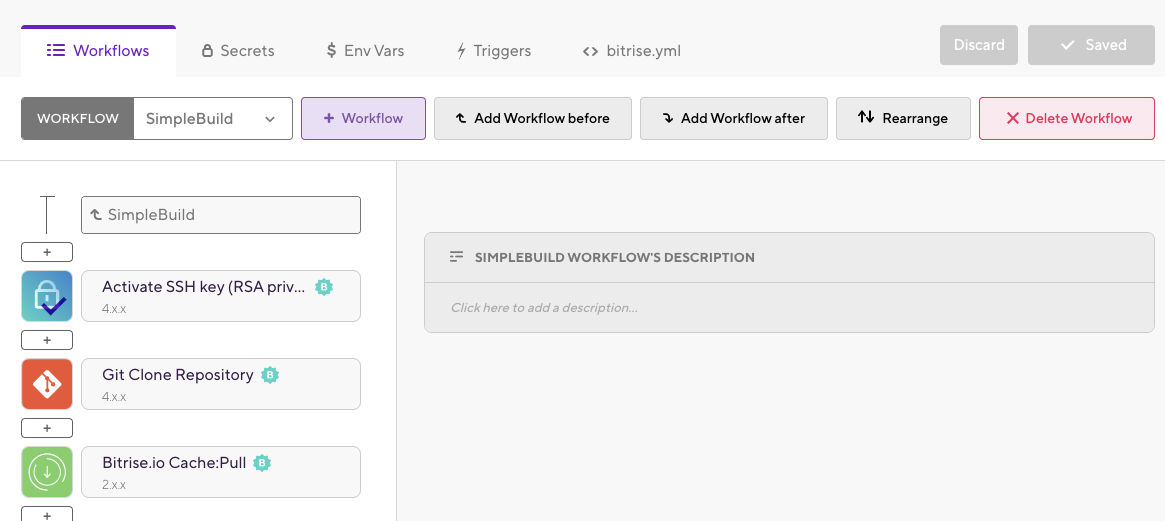Click the 4.x.x version under Activate SSH key
This screenshot has width=1165, height=521.
(114, 308)
